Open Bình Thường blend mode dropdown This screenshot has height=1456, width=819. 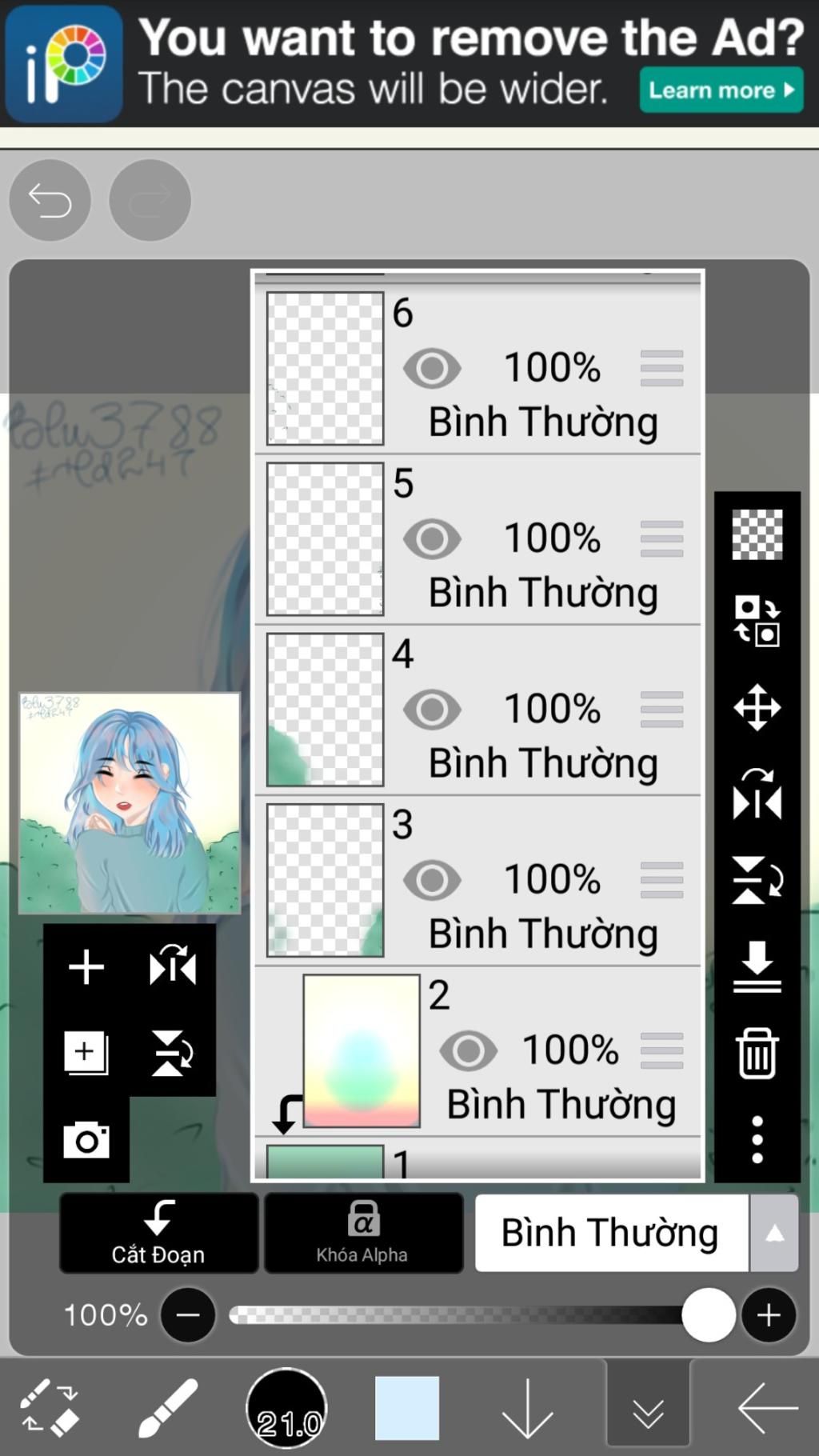636,1233
